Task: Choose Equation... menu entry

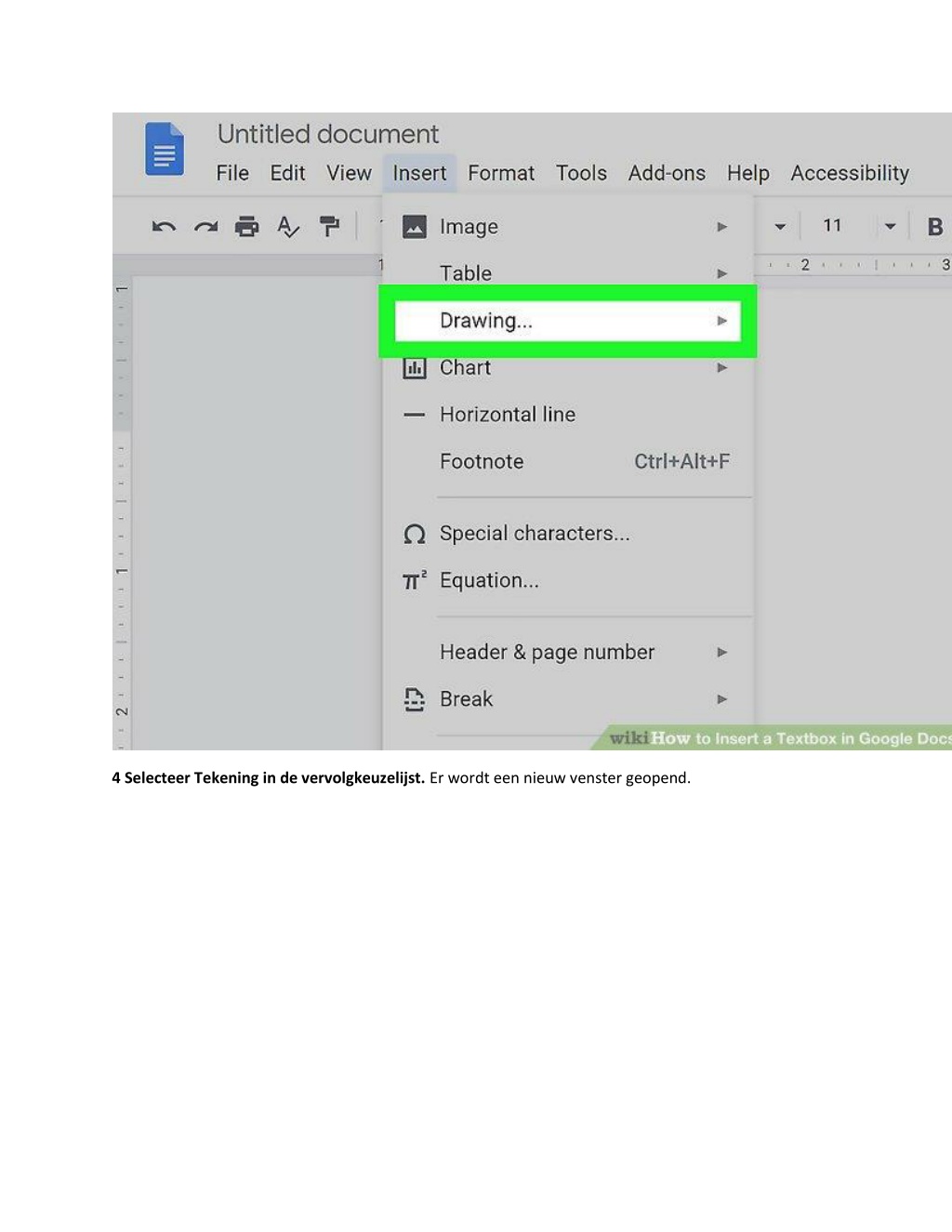Action: coord(567,580)
